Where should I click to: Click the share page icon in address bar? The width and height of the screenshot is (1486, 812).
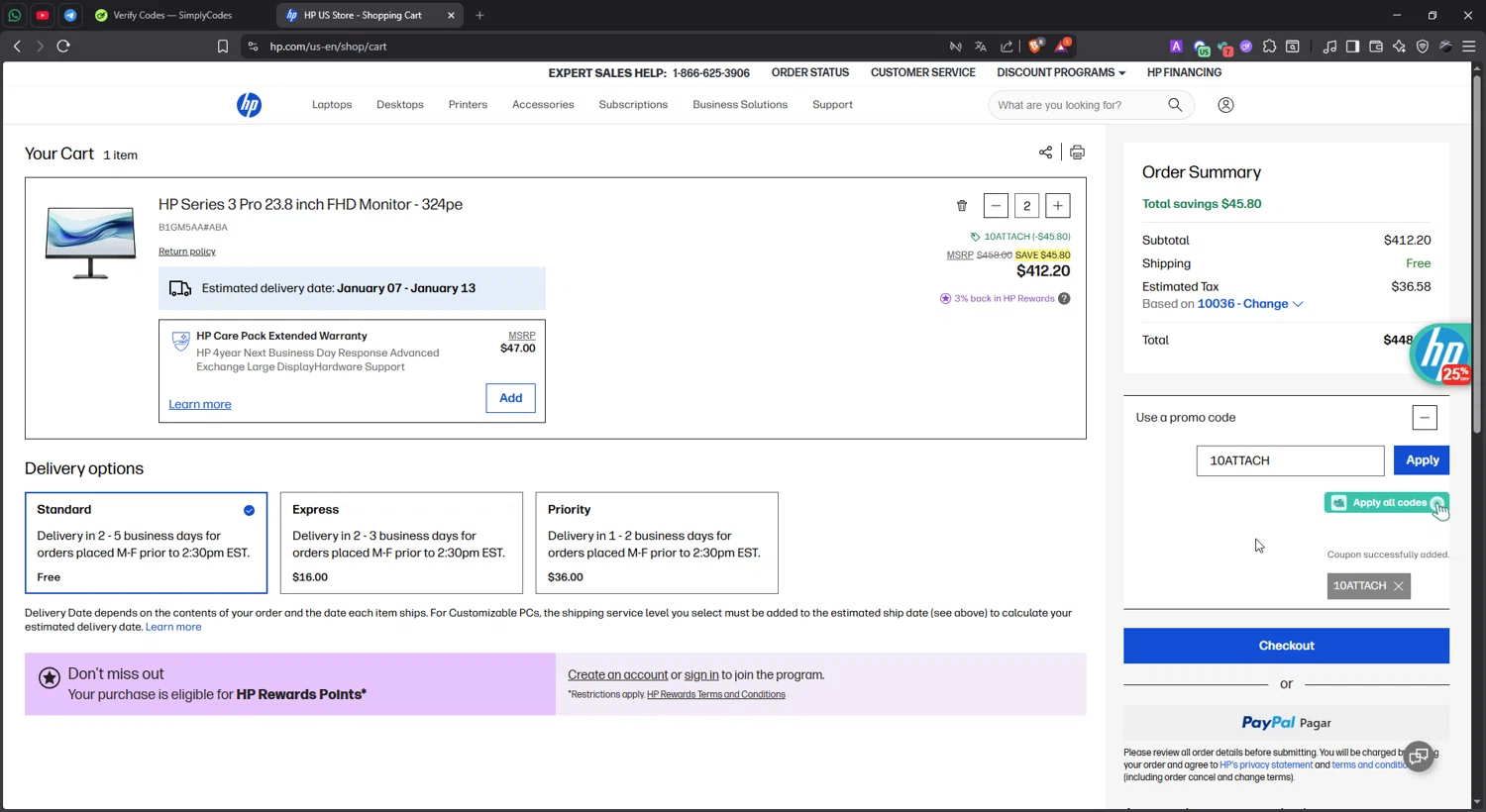[1007, 46]
